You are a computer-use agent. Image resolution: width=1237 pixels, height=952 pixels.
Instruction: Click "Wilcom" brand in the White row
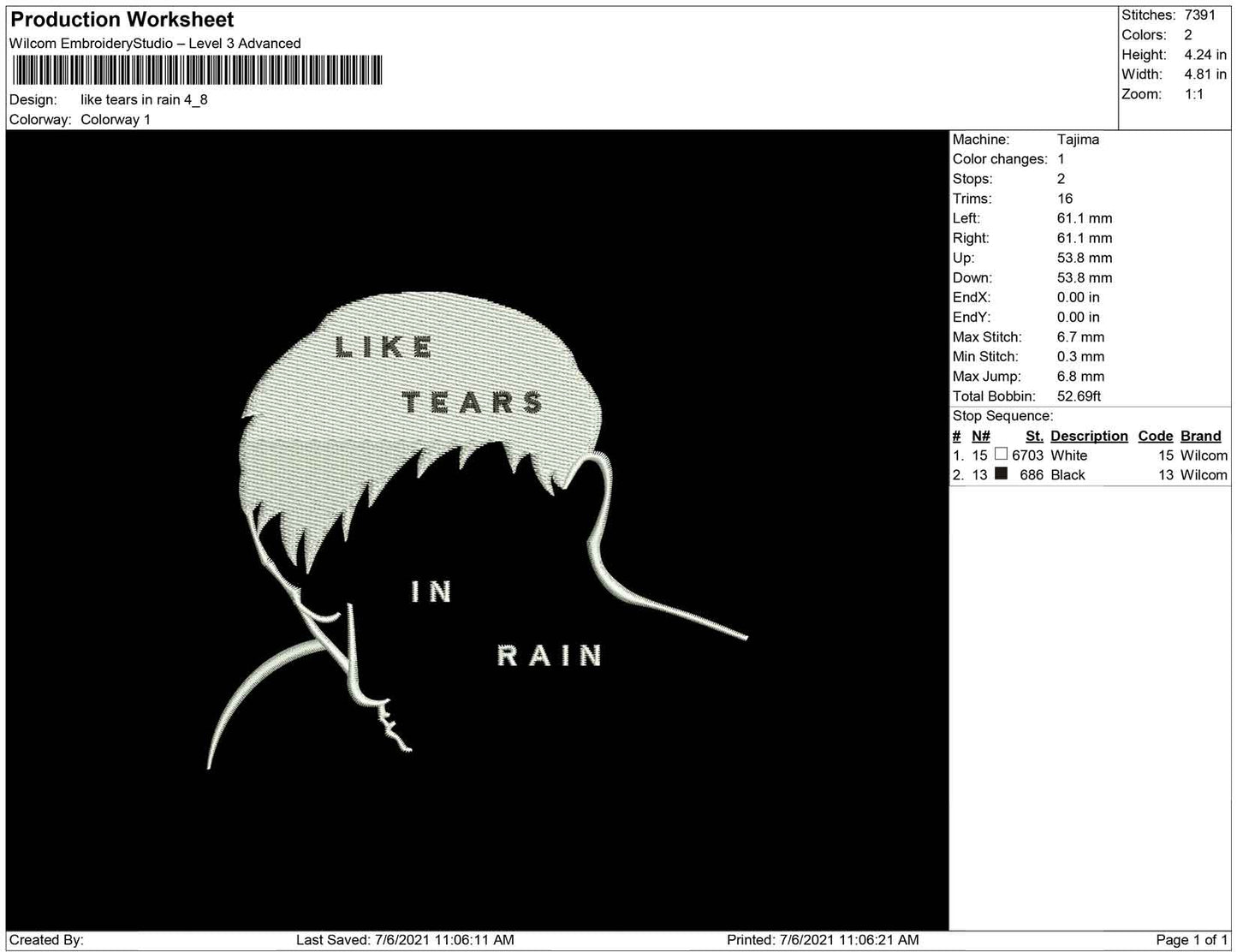coord(1204,455)
